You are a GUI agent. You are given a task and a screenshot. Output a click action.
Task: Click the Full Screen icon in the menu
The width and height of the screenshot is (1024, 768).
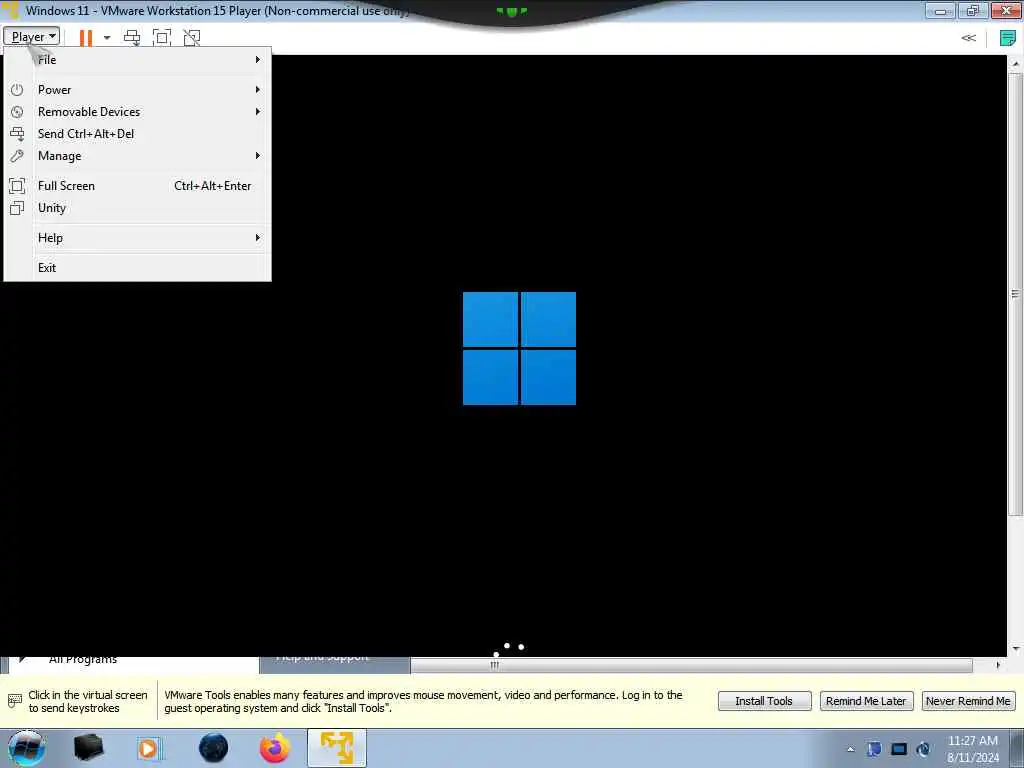point(17,186)
